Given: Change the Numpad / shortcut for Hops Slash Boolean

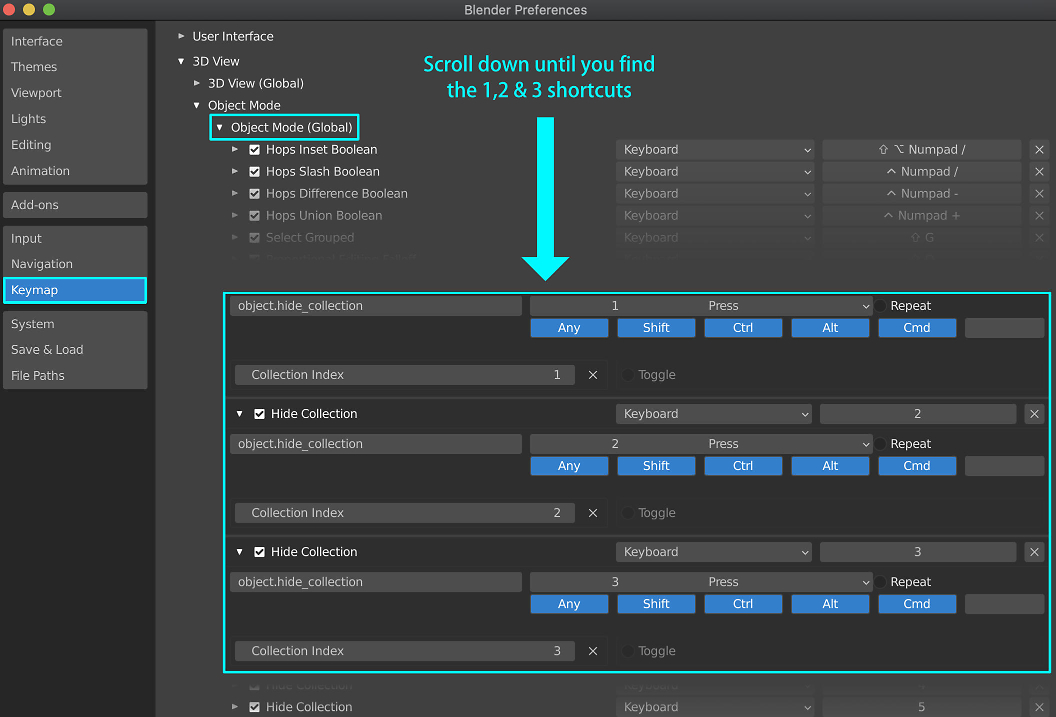Looking at the screenshot, I should [x=922, y=172].
